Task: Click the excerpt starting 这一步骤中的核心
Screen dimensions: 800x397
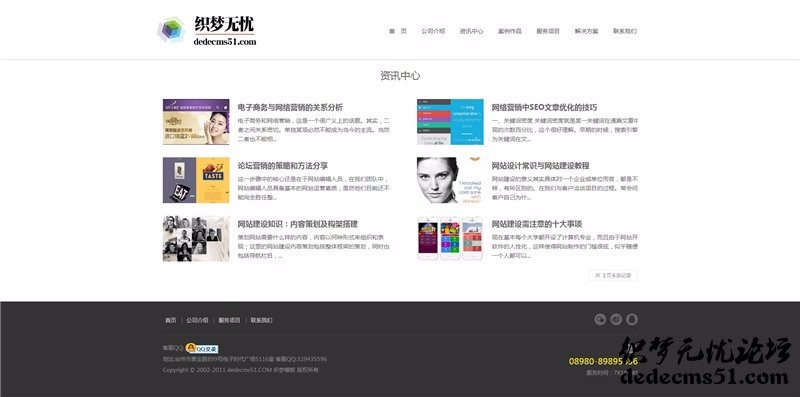Action: (314, 188)
